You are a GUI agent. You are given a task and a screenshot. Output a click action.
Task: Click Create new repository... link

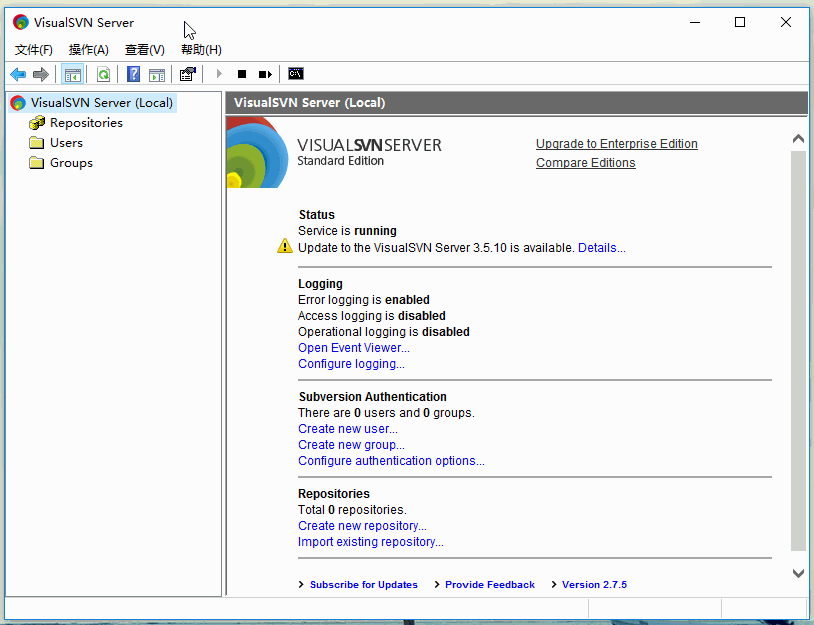pos(362,526)
